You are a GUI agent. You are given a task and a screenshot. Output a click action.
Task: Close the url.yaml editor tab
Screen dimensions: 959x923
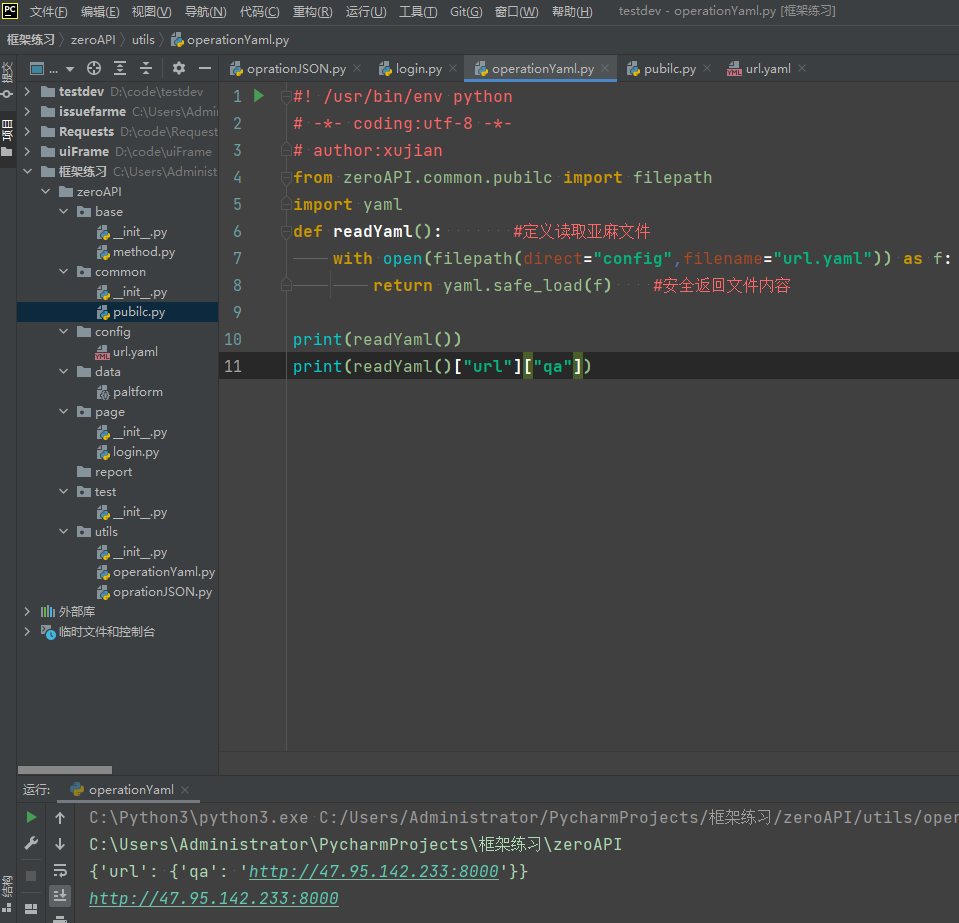click(x=802, y=69)
